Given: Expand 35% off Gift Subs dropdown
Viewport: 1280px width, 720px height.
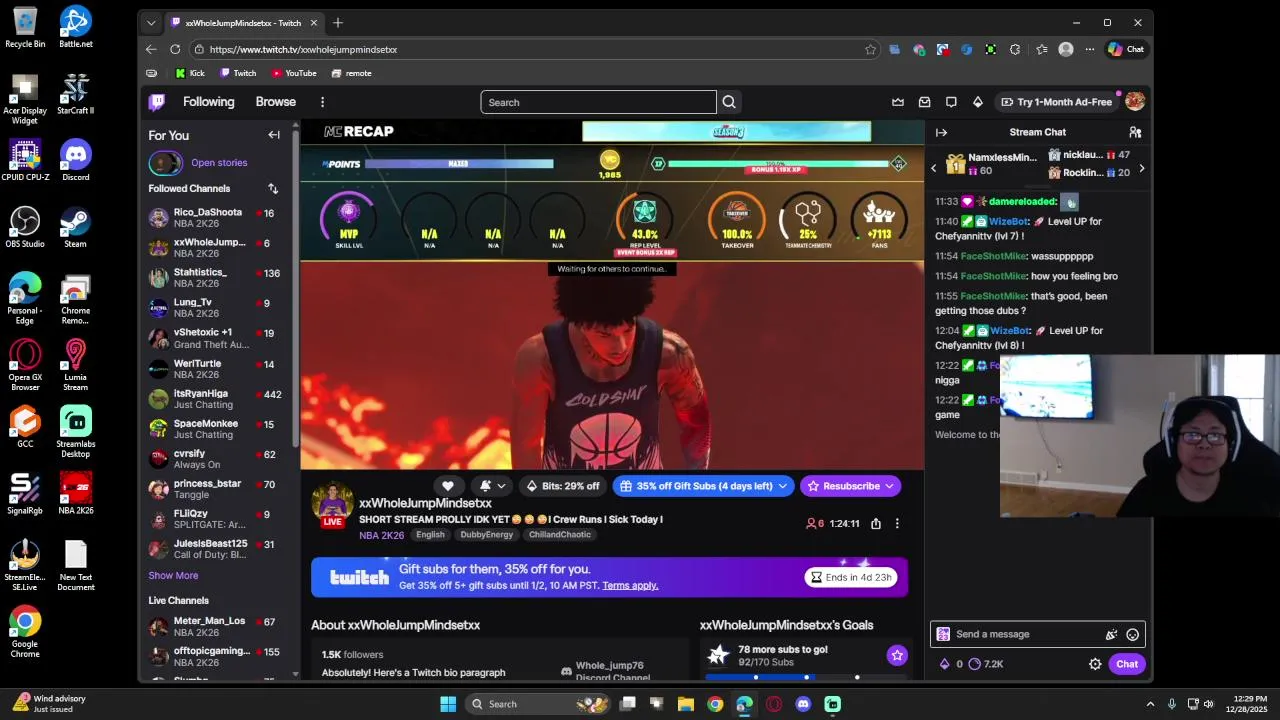Looking at the screenshot, I should tap(782, 486).
